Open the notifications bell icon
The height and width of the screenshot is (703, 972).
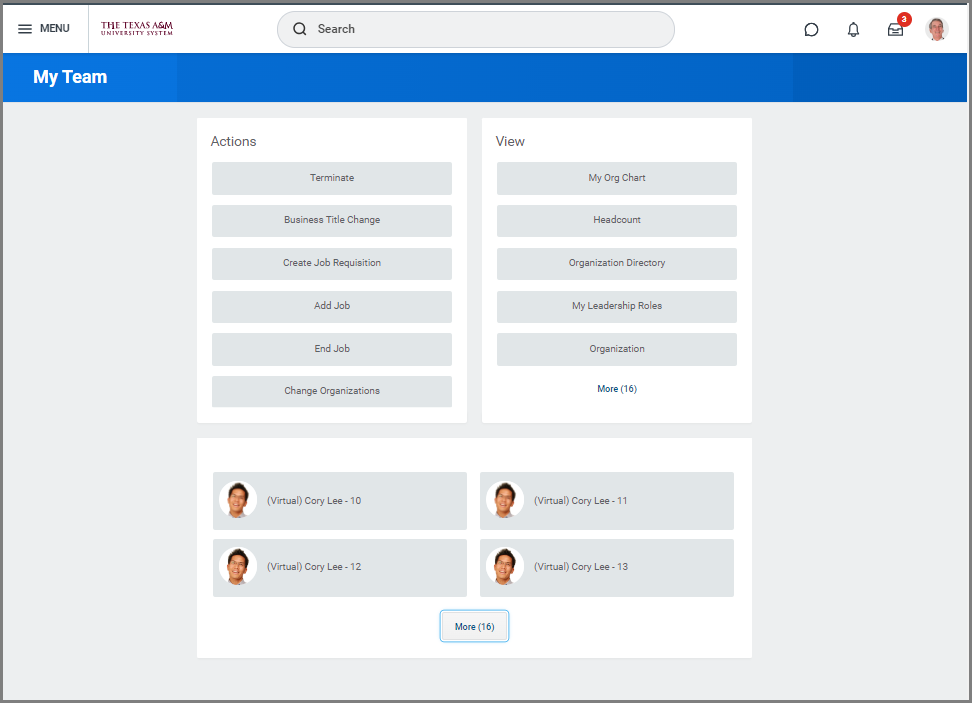click(853, 30)
